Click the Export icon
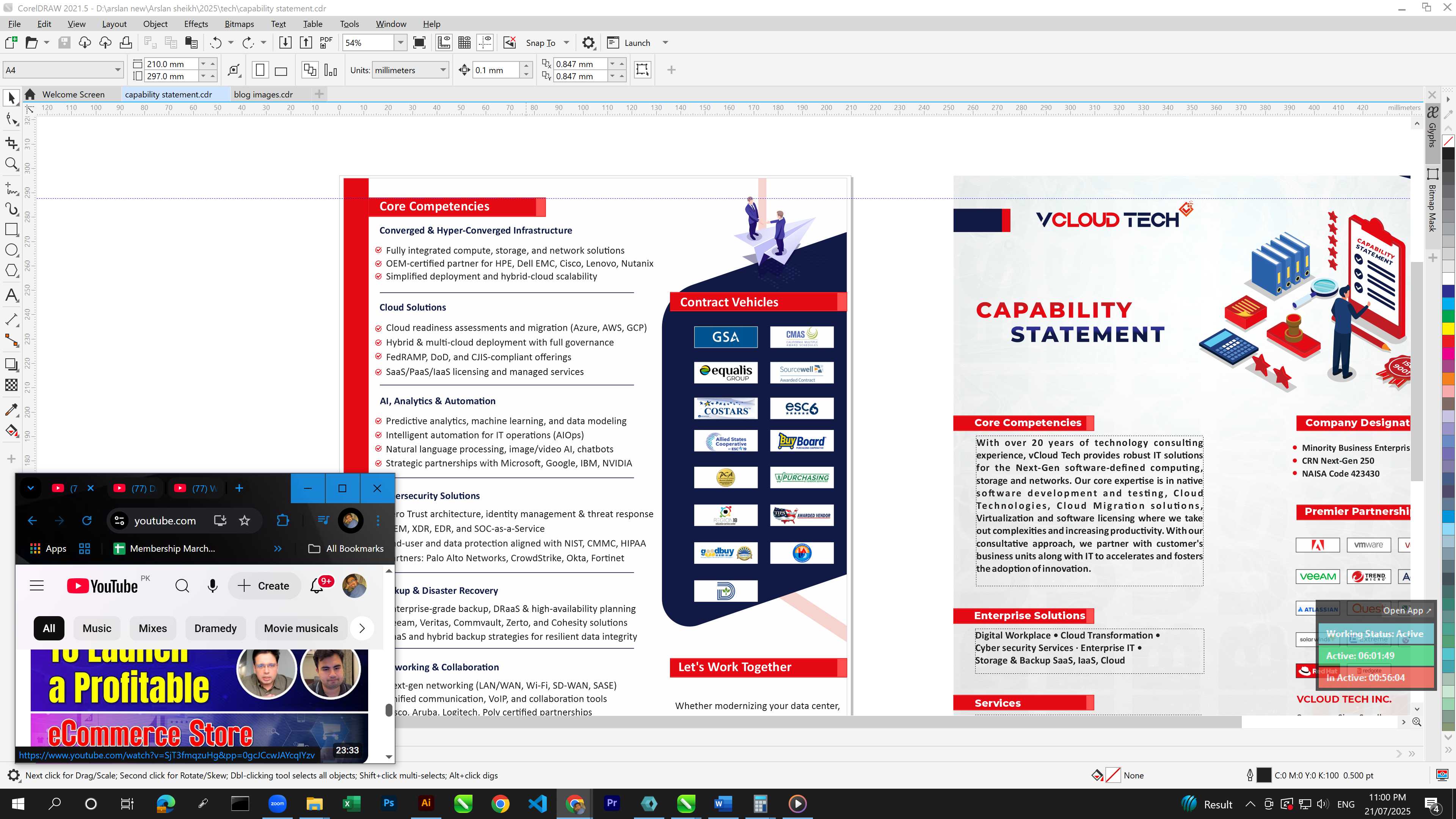This screenshot has width=1456, height=819. [306, 43]
